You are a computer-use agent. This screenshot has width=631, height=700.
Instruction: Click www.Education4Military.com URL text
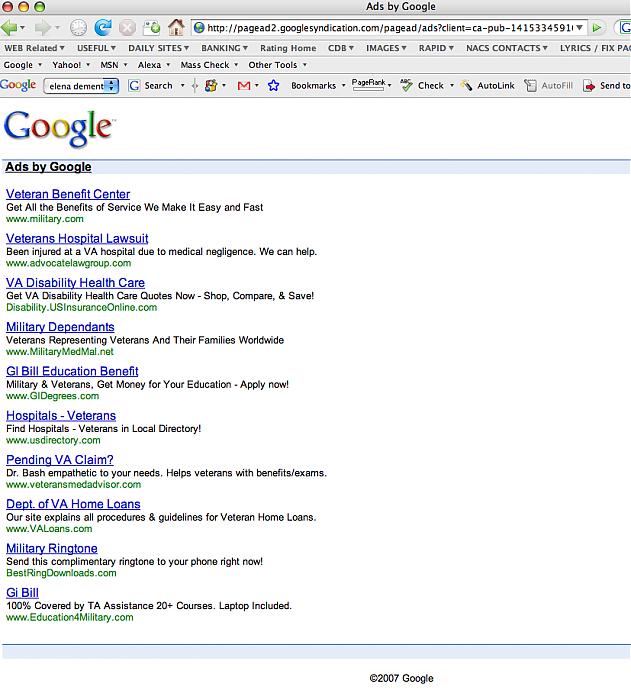(70, 617)
